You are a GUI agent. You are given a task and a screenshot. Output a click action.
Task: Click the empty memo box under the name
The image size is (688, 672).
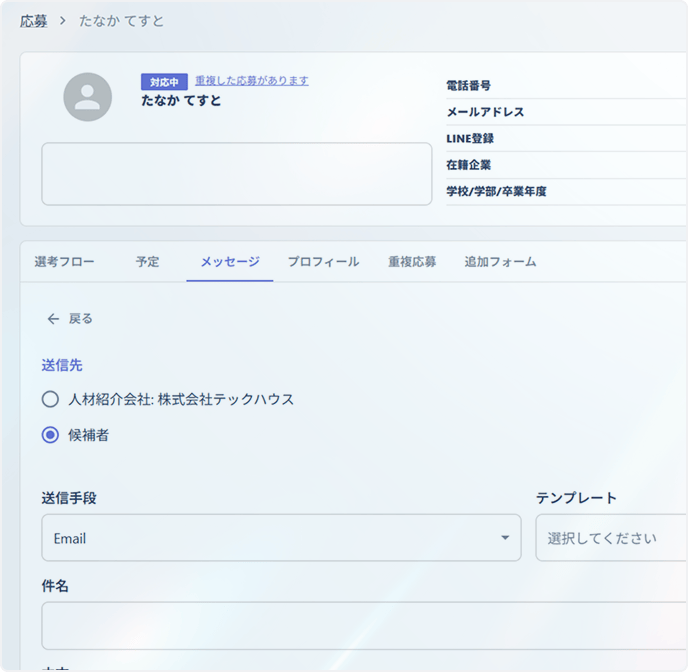(x=236, y=174)
